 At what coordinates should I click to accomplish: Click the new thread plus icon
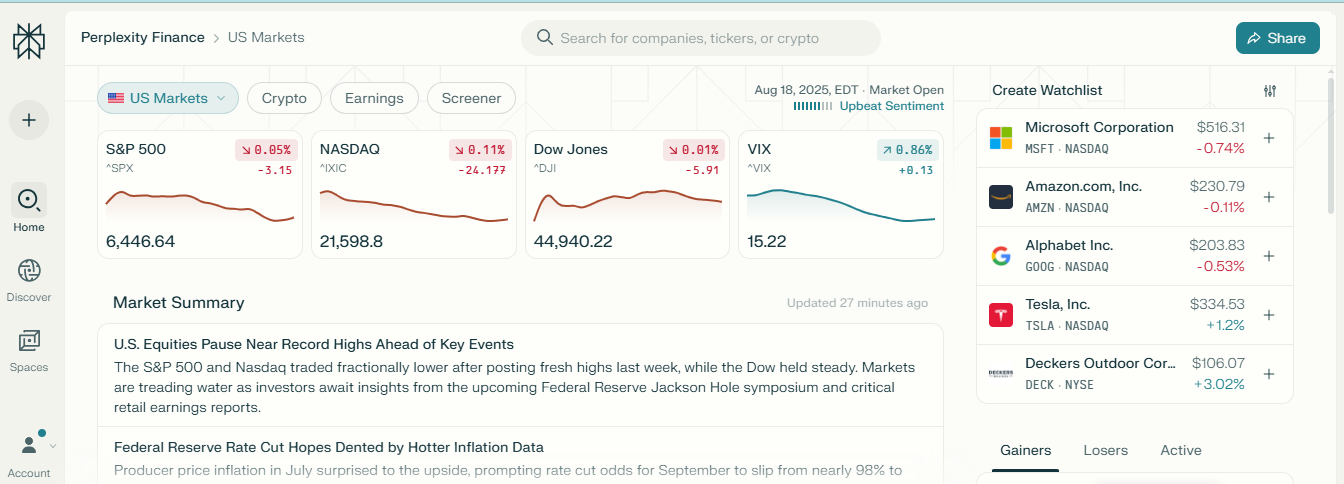(x=29, y=120)
